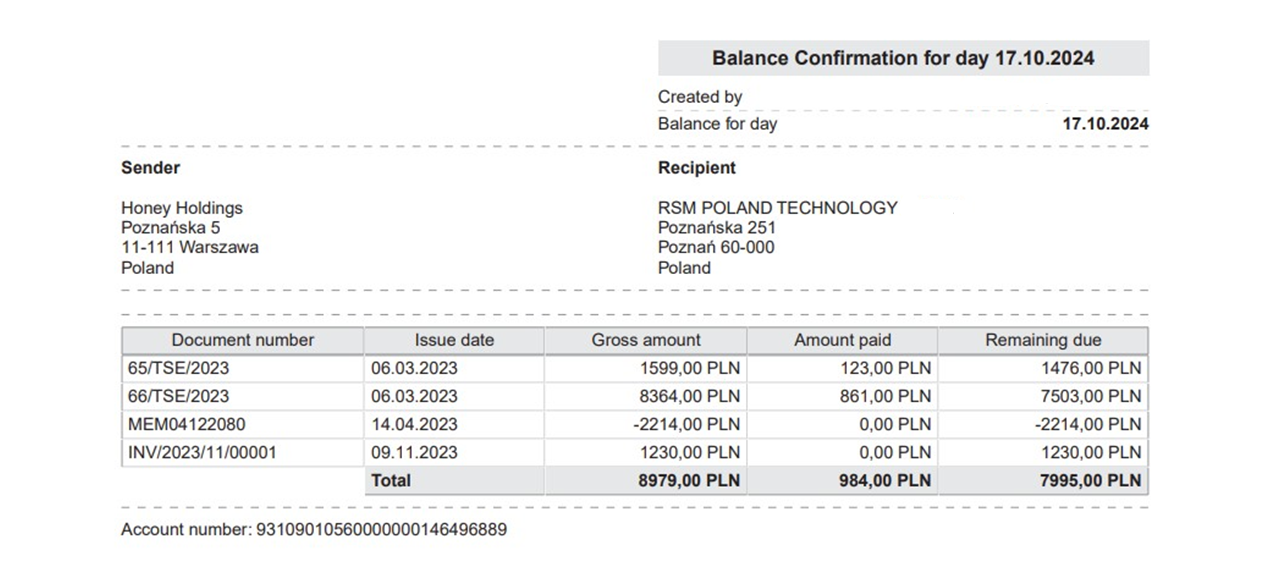Click the INV/2023/11/00001 document entry
This screenshot has height=567, width=1280.
coord(202,452)
